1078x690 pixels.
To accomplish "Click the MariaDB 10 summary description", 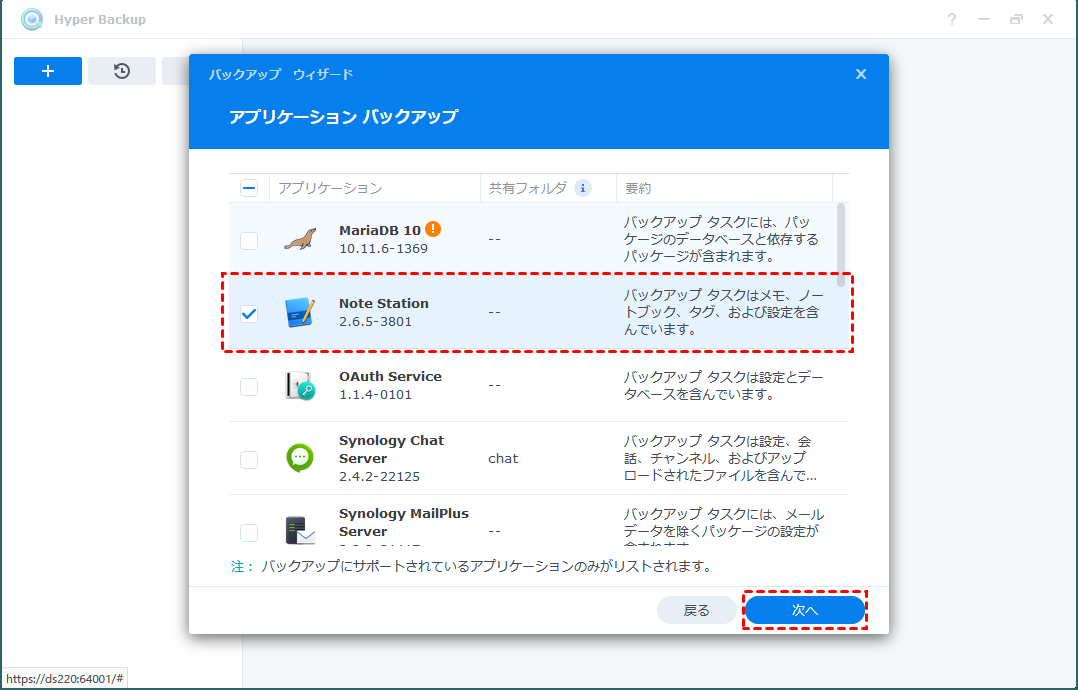I will pyautogui.click(x=721, y=239).
